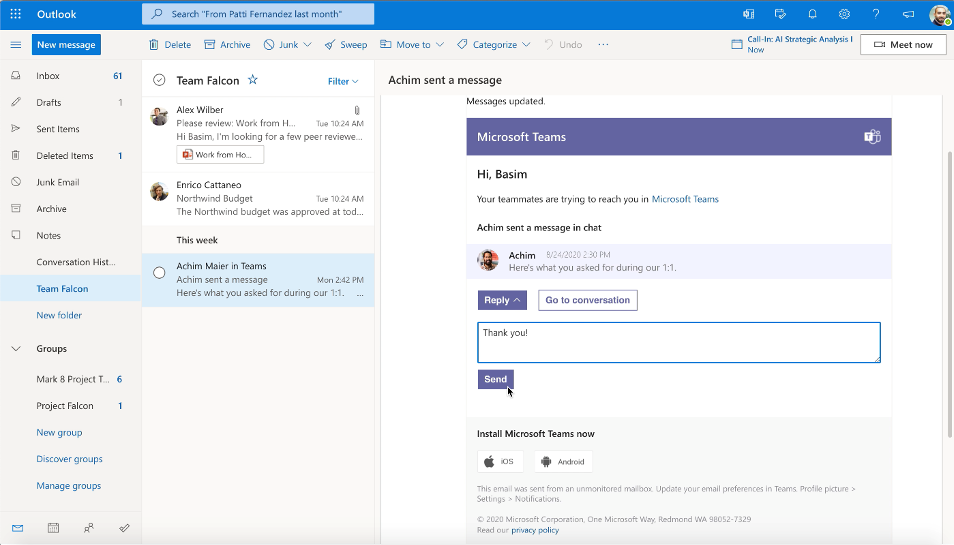Open the Conversation History folder
Screen dimensions: 954x545
click(71, 262)
